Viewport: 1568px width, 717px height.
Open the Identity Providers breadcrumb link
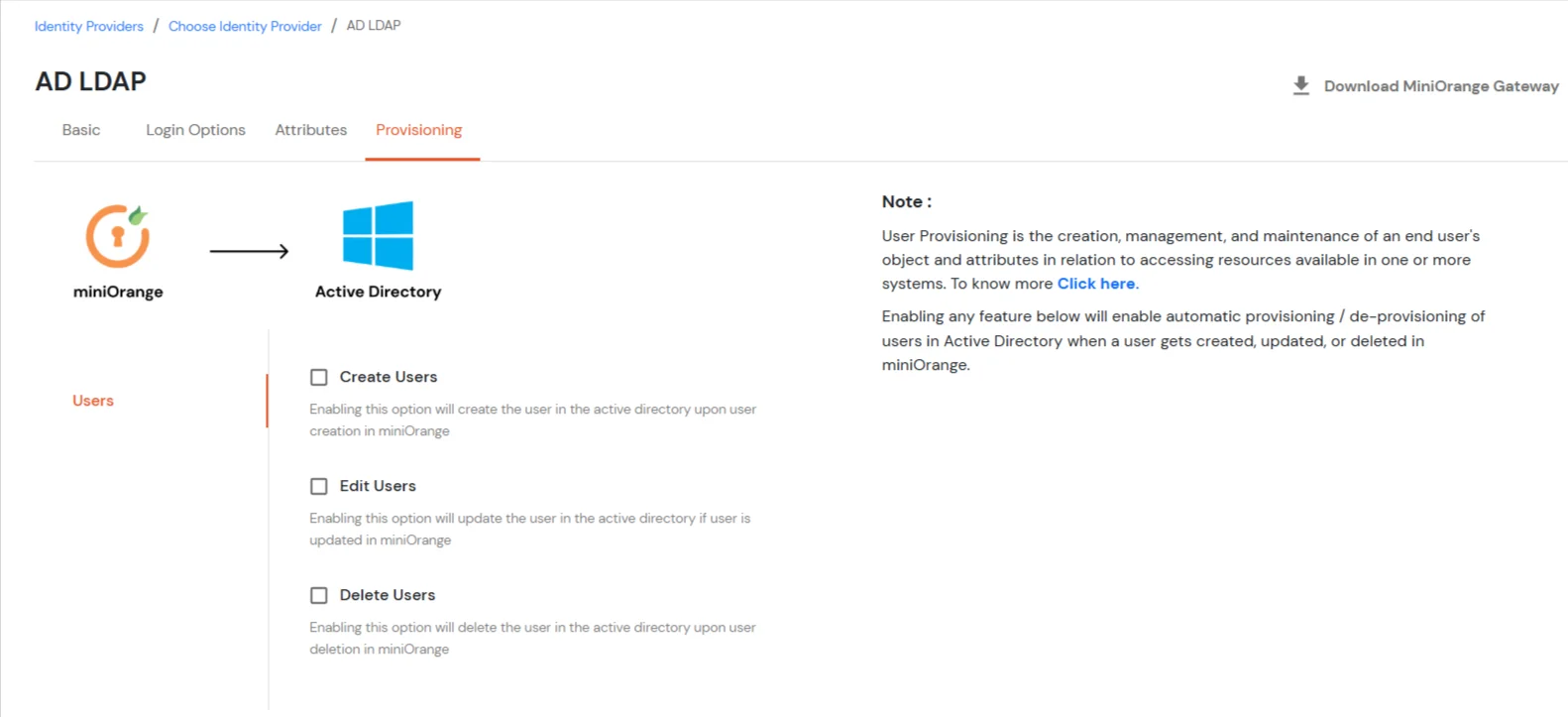[88, 26]
